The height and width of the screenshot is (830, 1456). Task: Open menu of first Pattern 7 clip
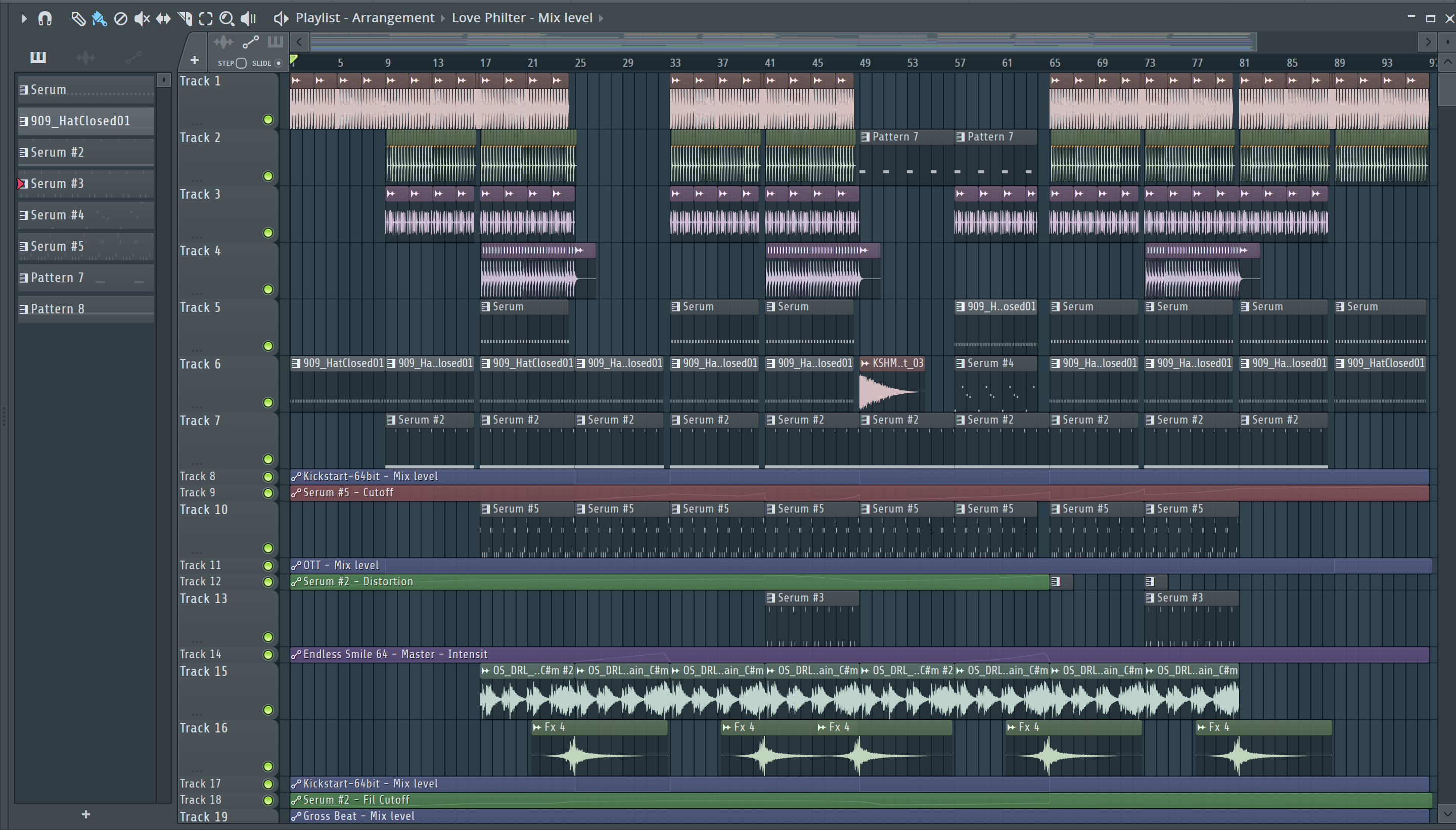(x=865, y=137)
